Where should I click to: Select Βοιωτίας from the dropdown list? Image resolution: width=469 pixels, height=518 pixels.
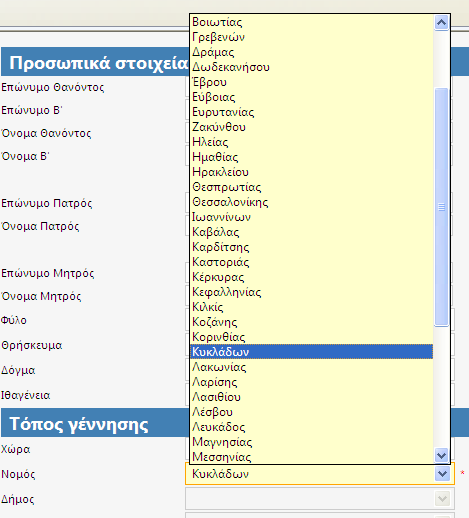[312, 22]
